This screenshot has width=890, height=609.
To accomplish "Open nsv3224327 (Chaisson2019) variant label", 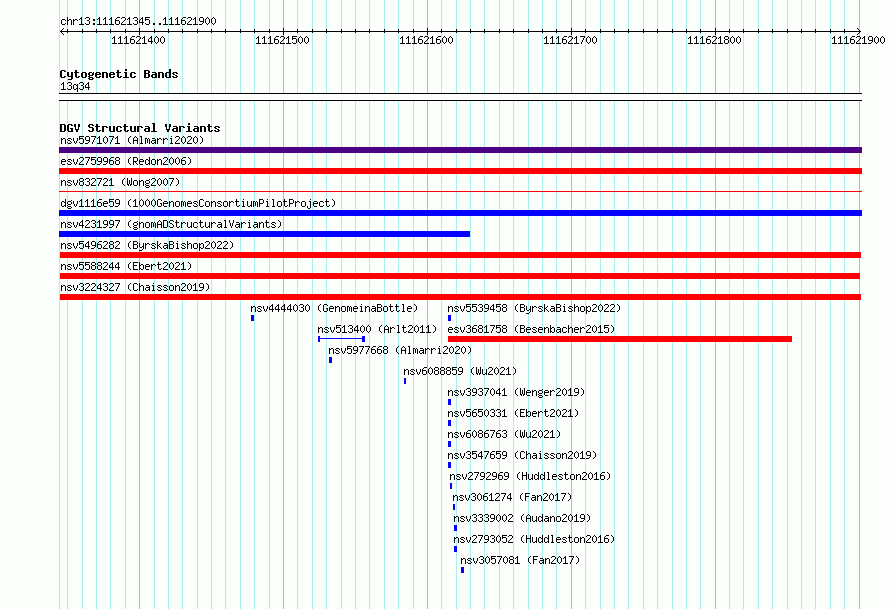I will [135, 287].
